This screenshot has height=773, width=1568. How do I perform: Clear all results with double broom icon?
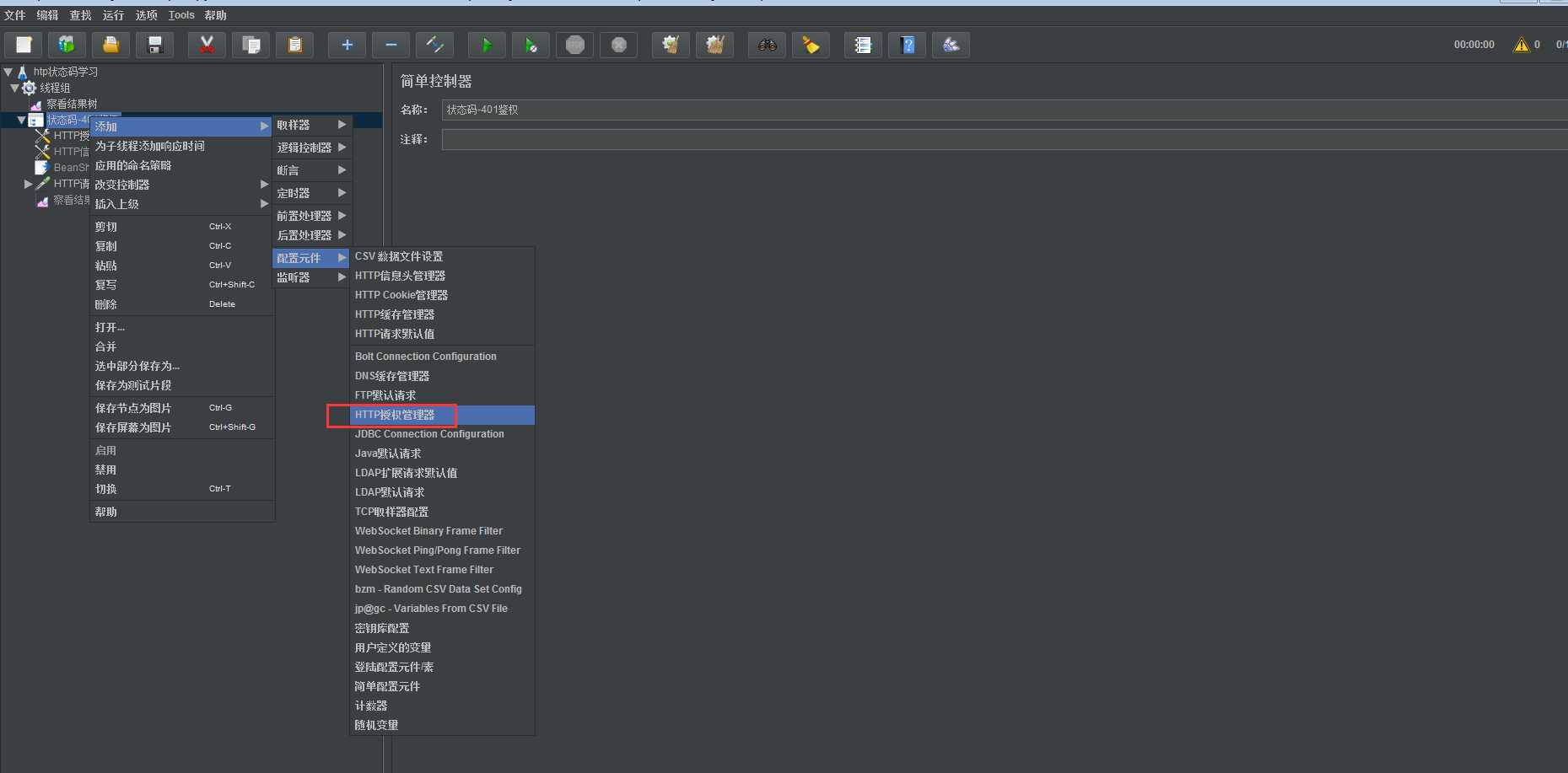click(714, 45)
